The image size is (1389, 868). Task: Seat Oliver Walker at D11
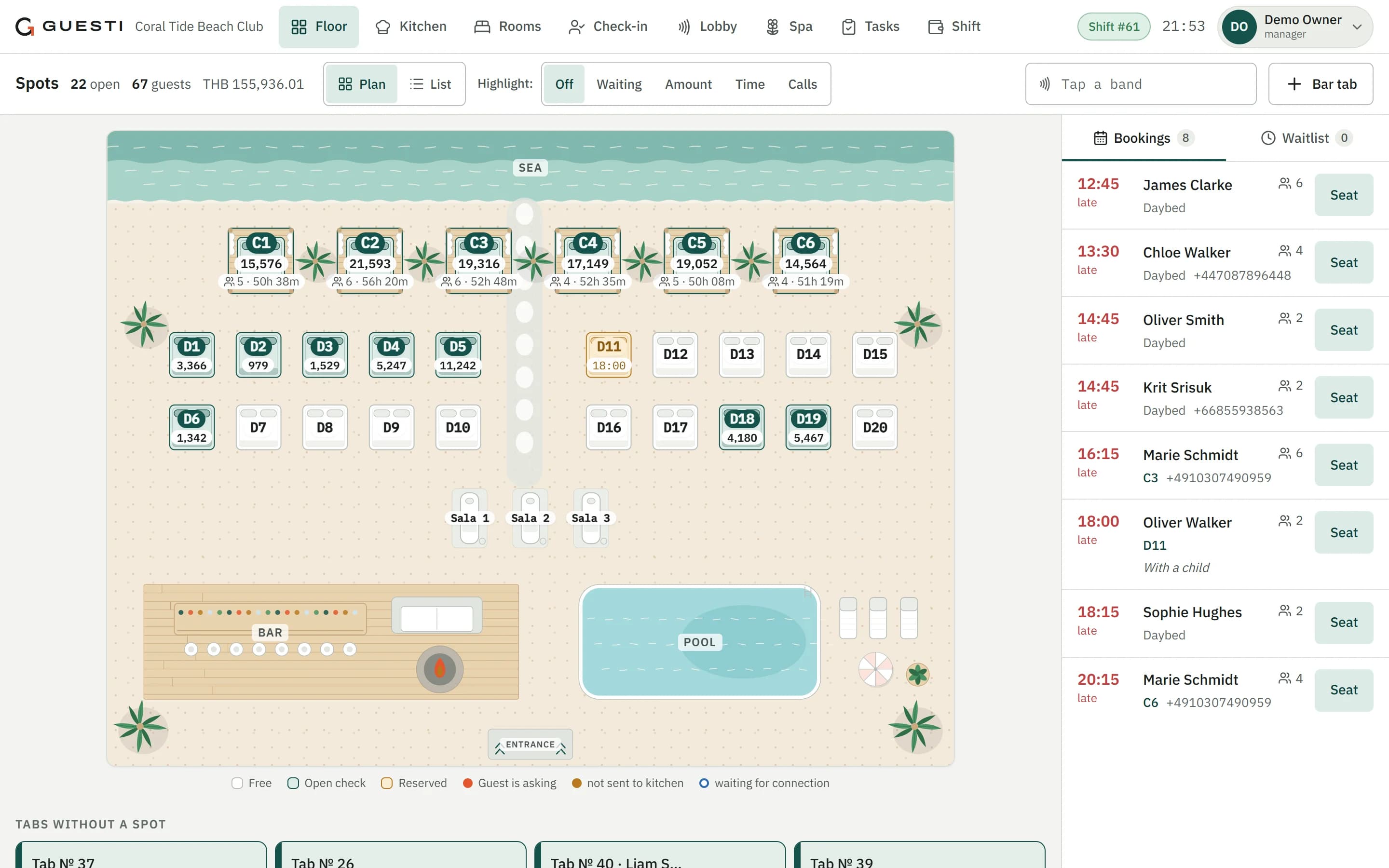click(x=1343, y=532)
